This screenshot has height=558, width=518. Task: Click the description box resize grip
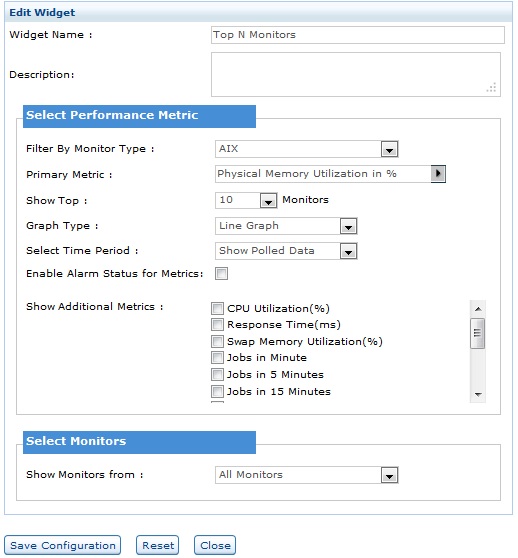pyautogui.click(x=491, y=88)
